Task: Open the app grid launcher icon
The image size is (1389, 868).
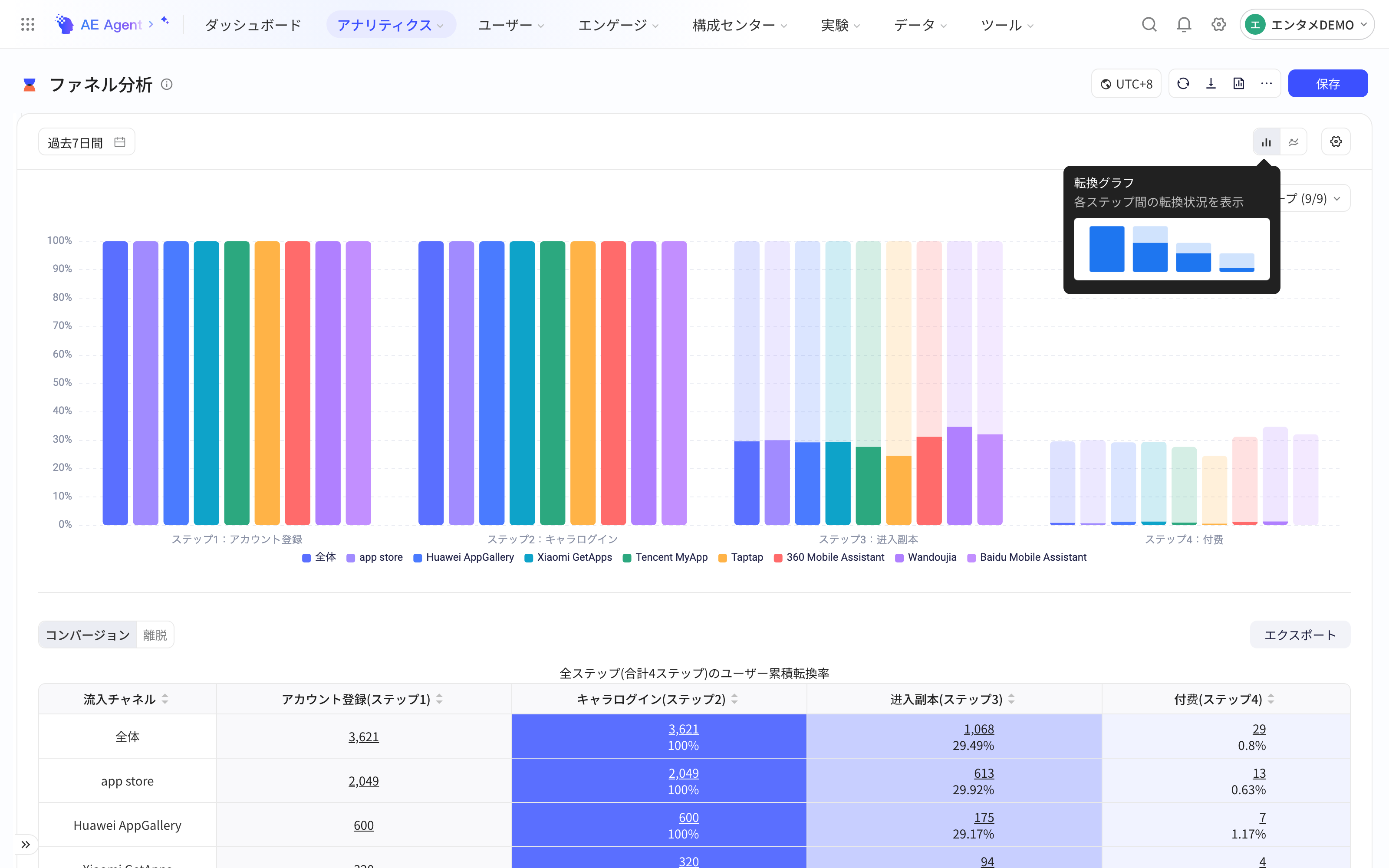Action: (x=27, y=24)
